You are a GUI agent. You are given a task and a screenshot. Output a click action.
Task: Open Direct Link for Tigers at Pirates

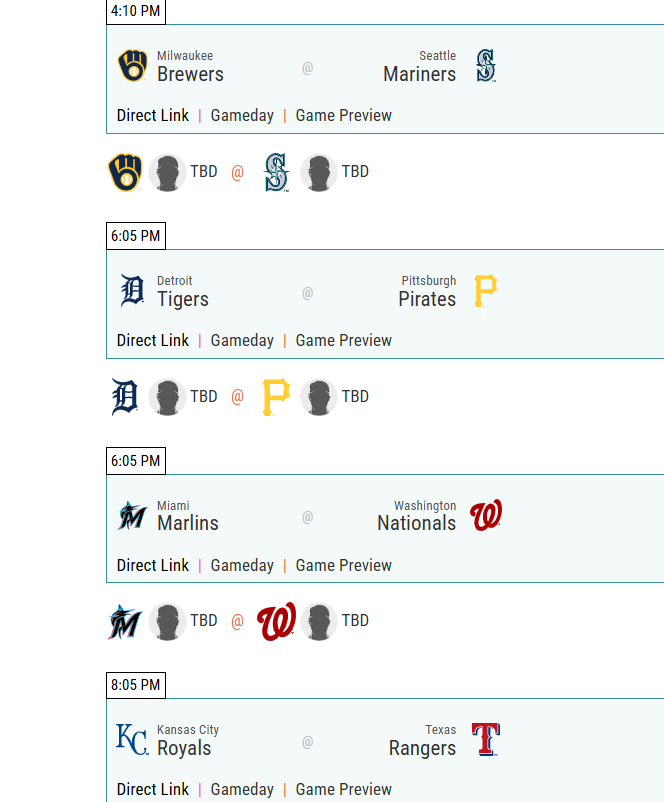(x=153, y=340)
